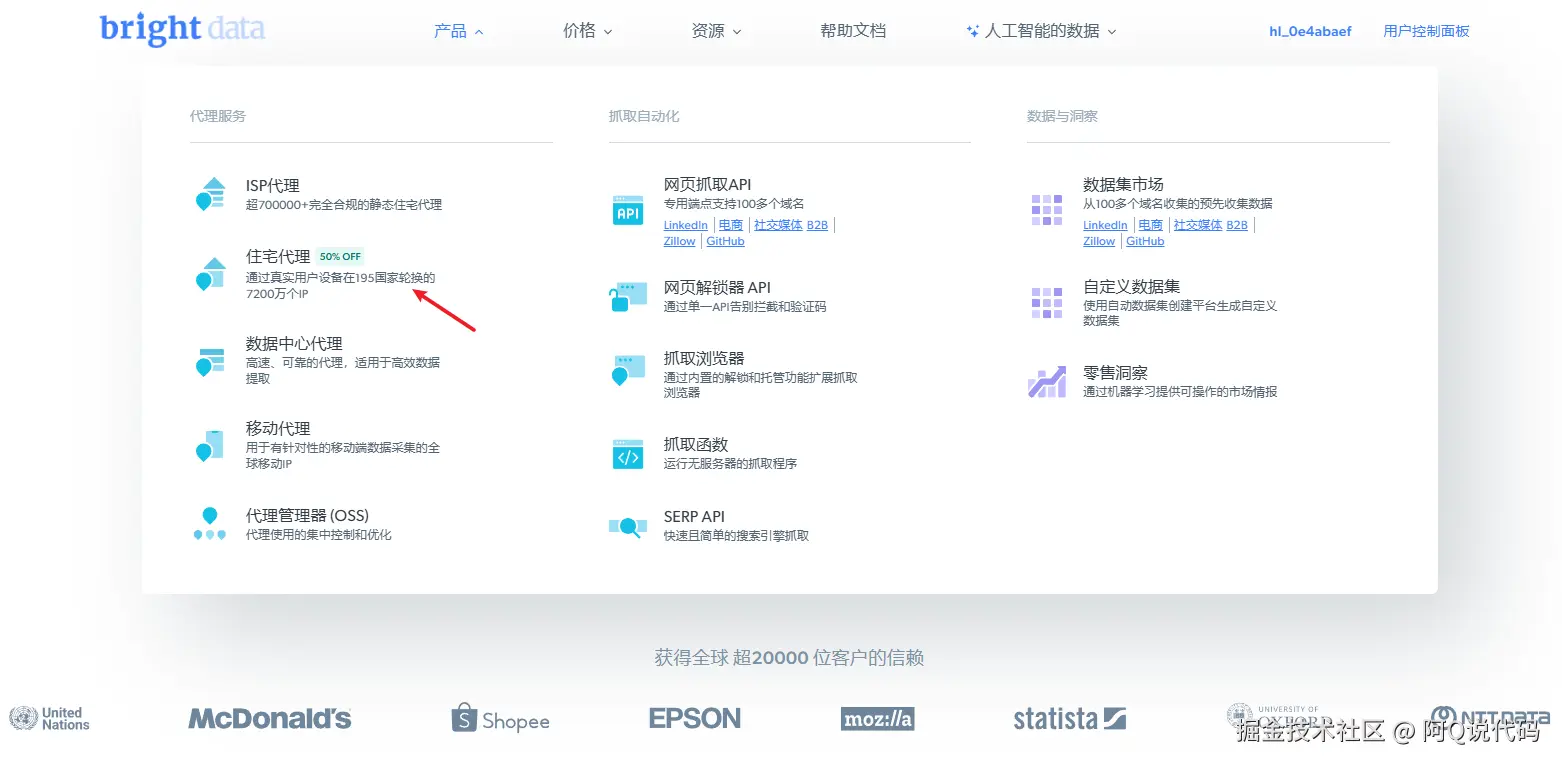1562x766 pixels.
Task: Click the Bright Data logo
Action: (182, 29)
